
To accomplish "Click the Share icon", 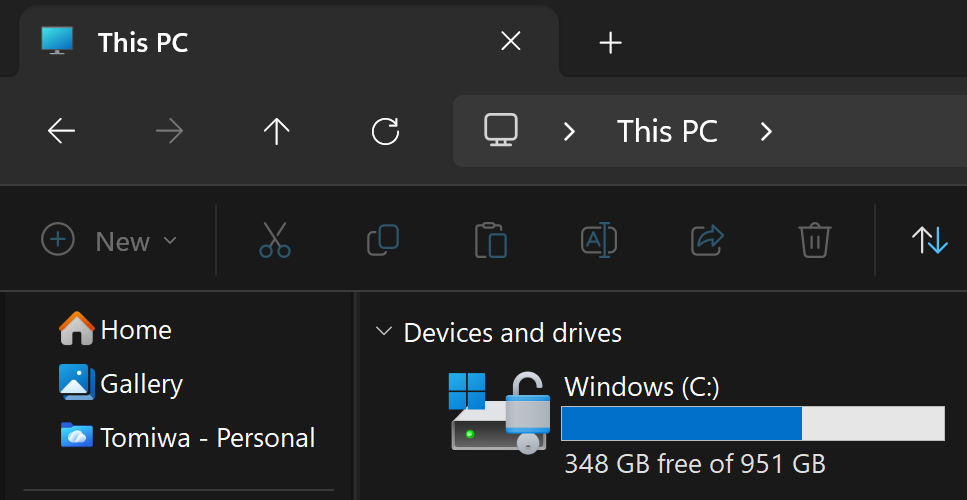I will click(x=707, y=240).
